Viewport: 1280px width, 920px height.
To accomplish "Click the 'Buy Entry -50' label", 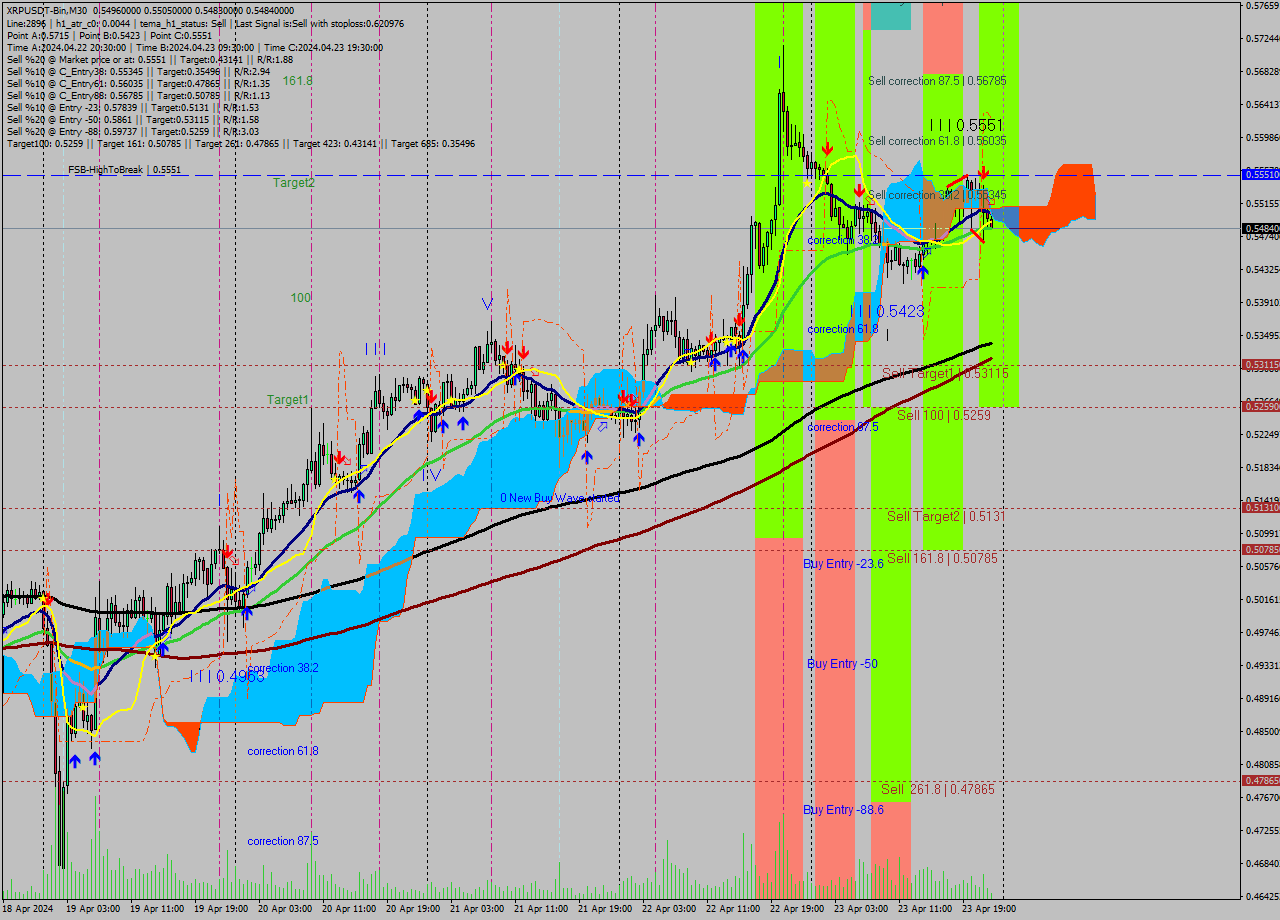I will pos(842,664).
